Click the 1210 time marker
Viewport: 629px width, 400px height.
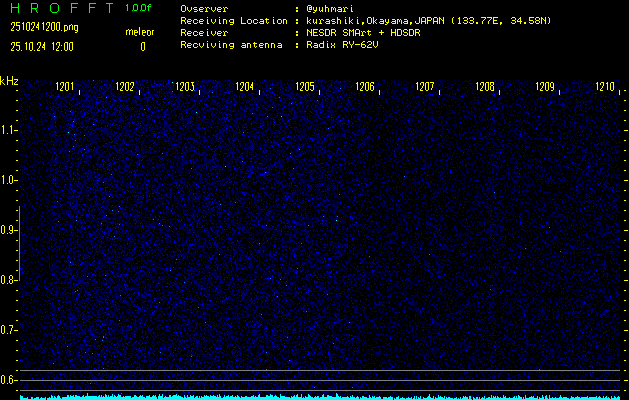pyautogui.click(x=605, y=88)
